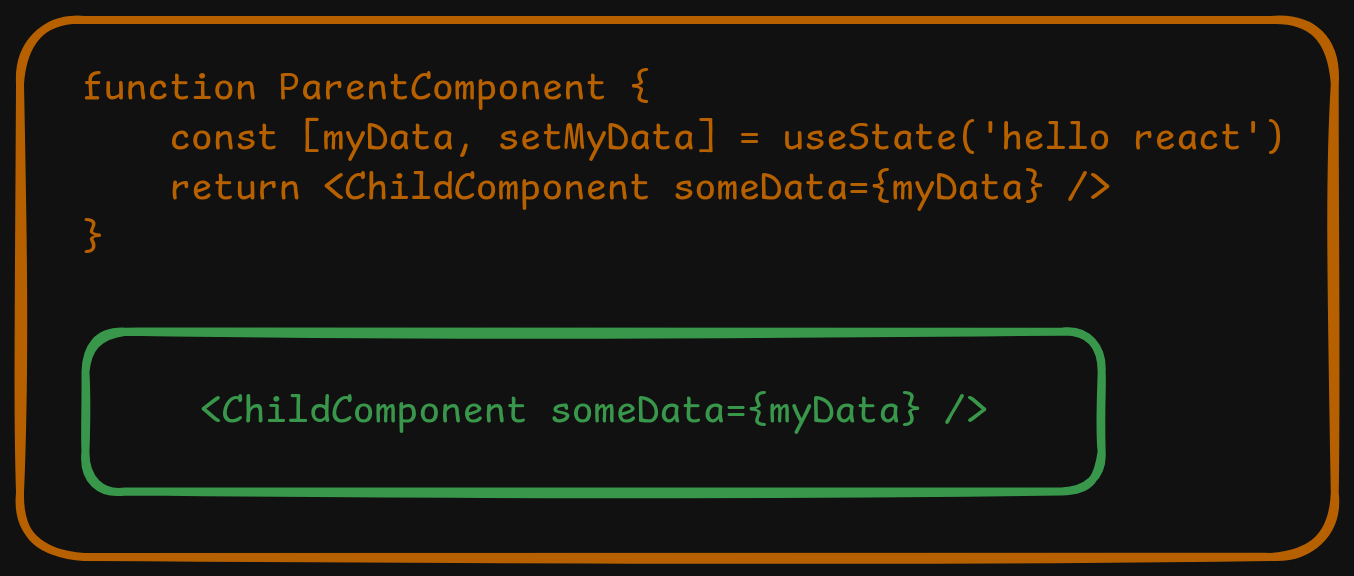Click the setMyData setter name

[x=595, y=137]
